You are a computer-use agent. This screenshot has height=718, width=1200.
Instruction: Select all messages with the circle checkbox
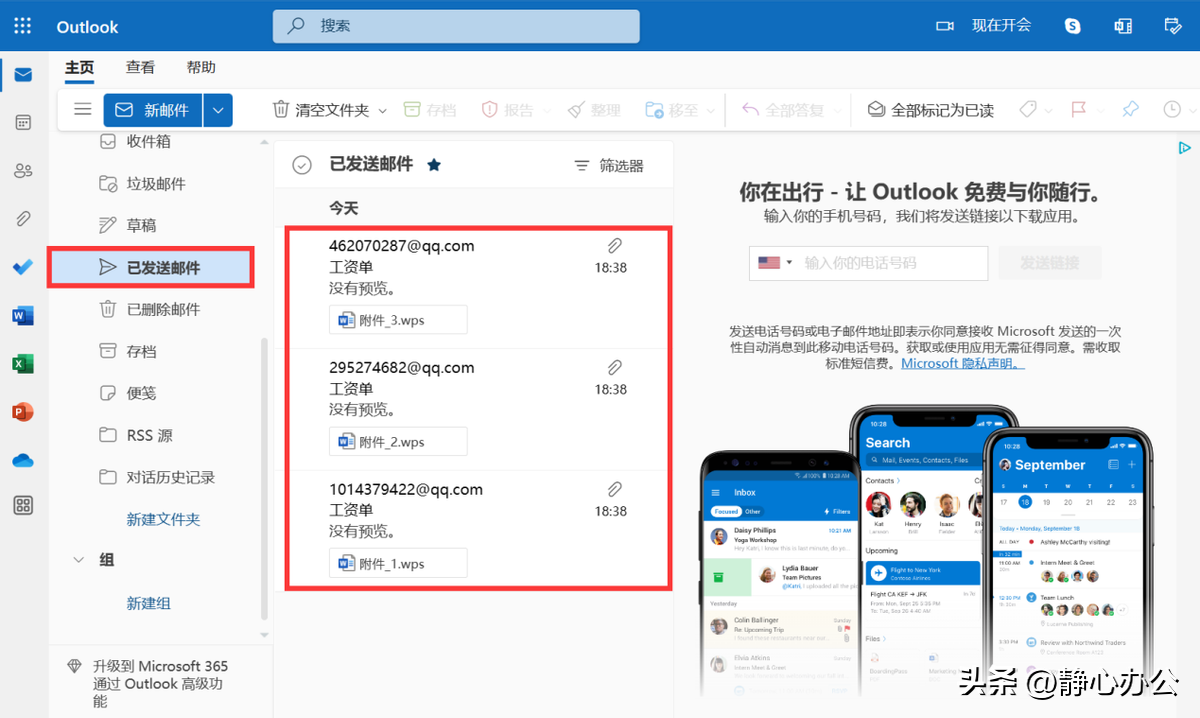302,165
